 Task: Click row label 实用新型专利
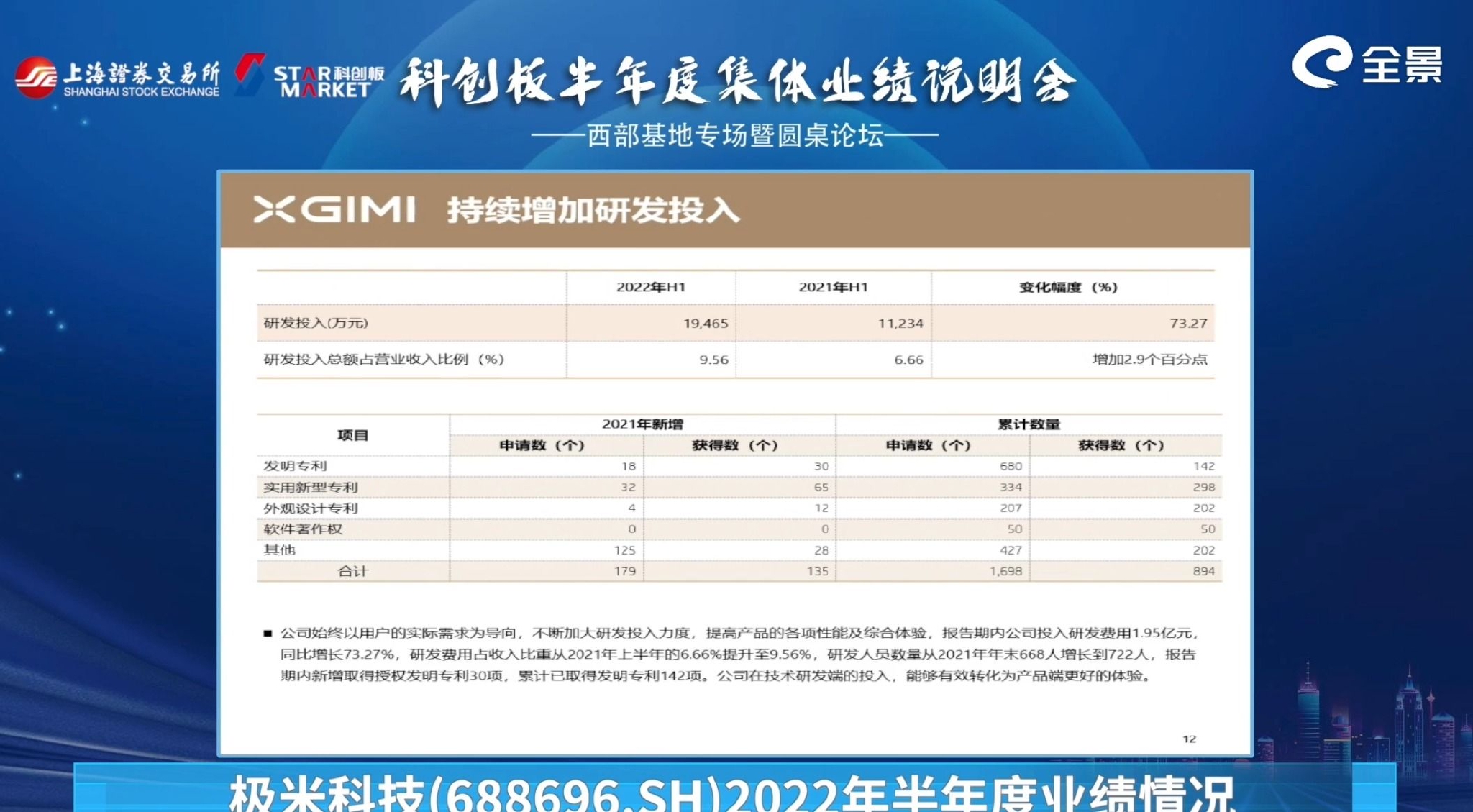tap(311, 487)
